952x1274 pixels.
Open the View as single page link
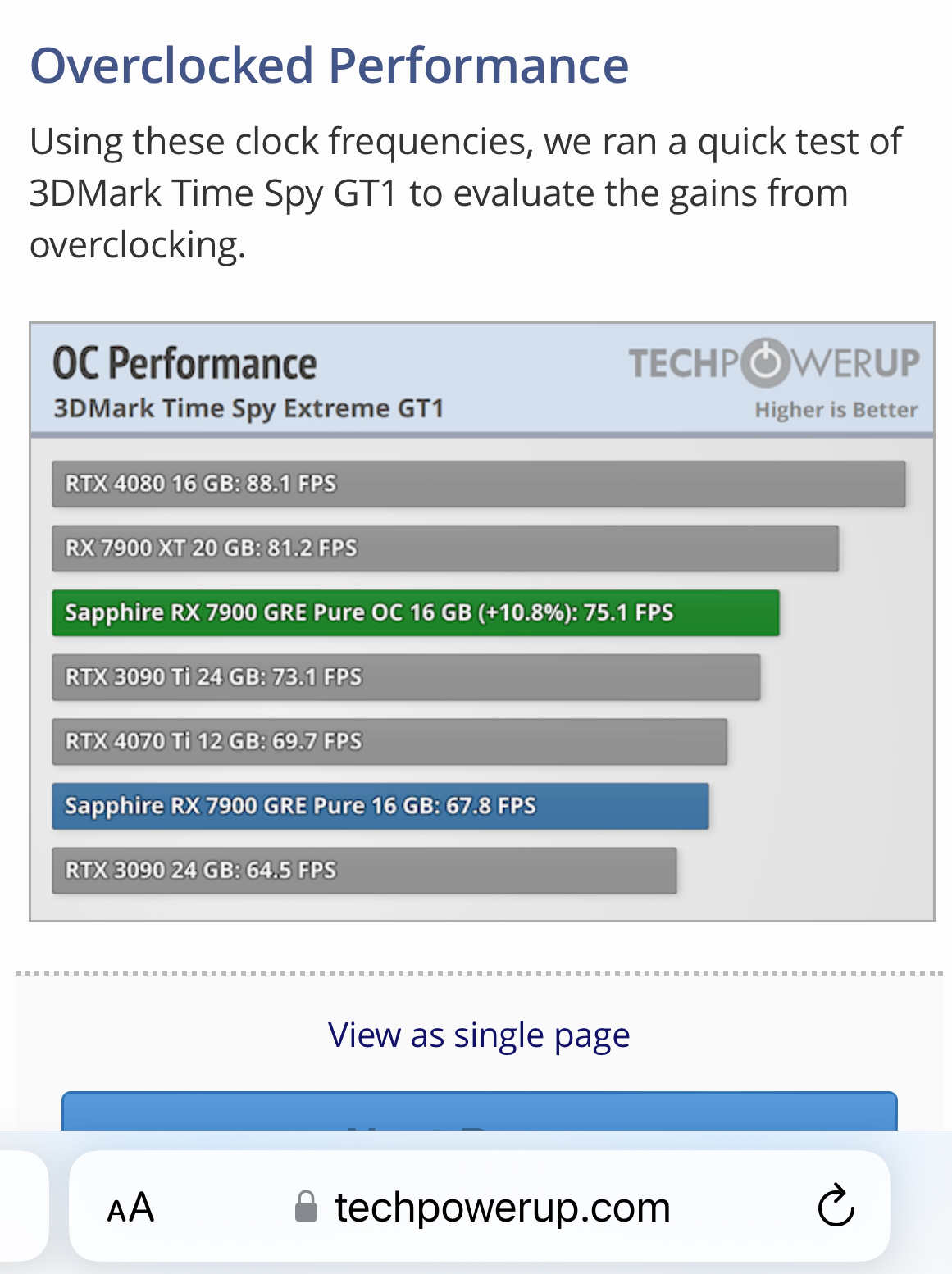[479, 1035]
